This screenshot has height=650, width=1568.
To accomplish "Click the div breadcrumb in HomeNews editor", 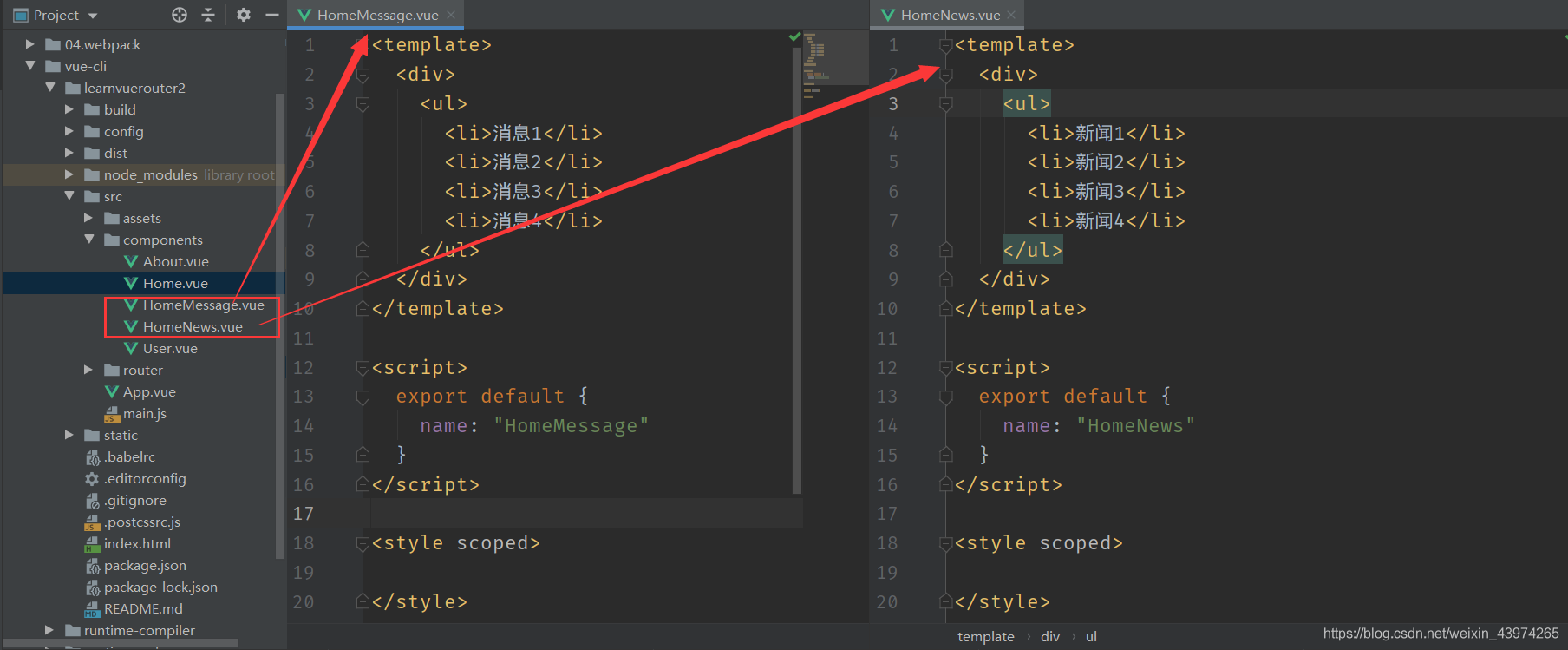I will coord(1050,636).
